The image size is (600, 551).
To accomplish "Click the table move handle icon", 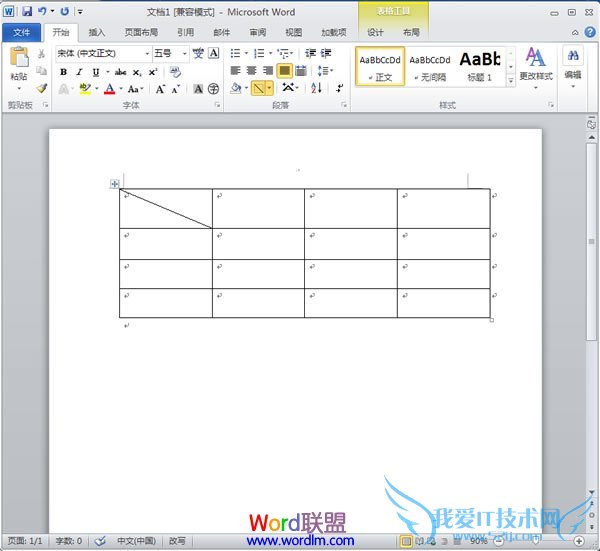I will pos(114,184).
